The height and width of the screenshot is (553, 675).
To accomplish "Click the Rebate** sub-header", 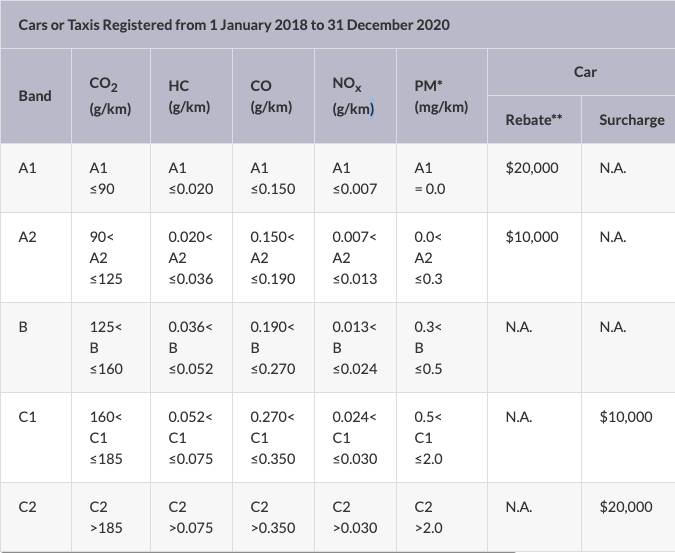I will [533, 120].
